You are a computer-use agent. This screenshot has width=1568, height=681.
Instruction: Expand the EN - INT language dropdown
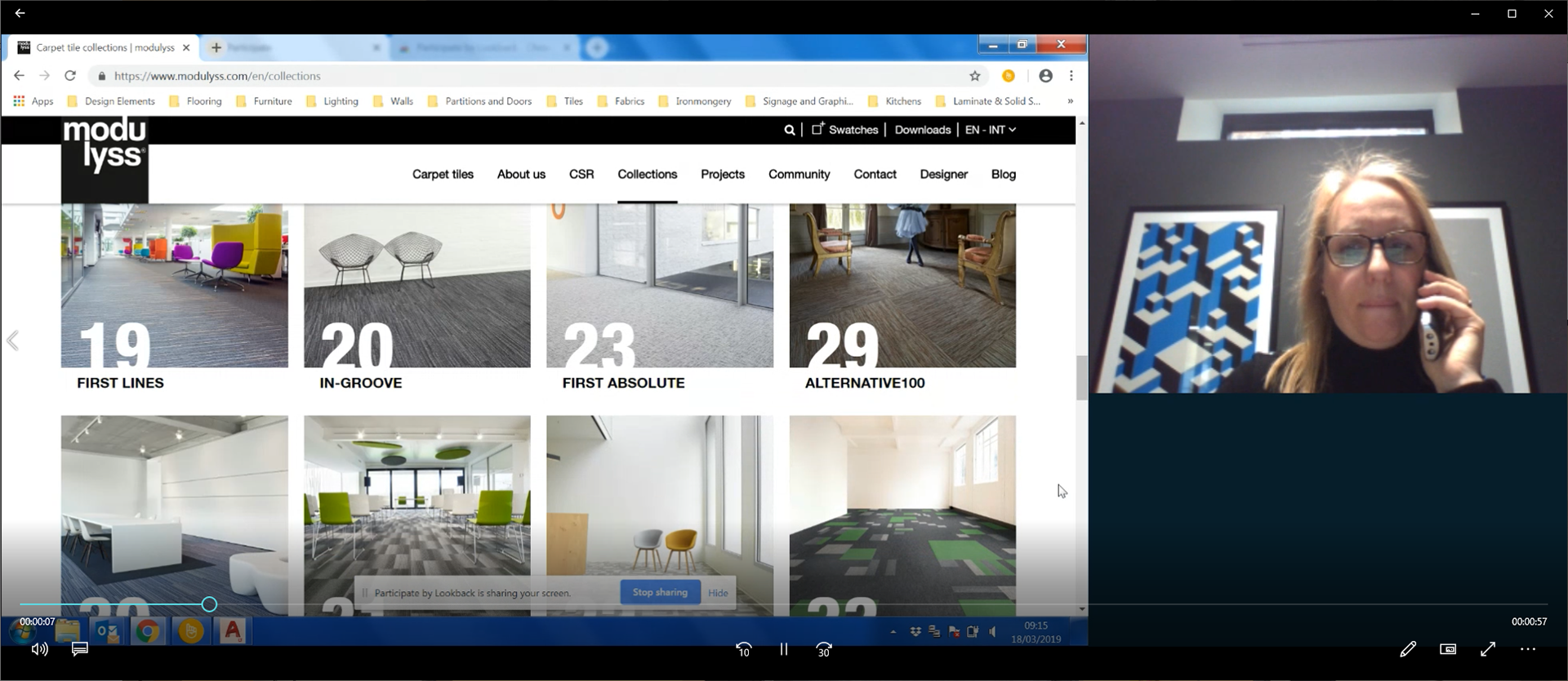[991, 130]
